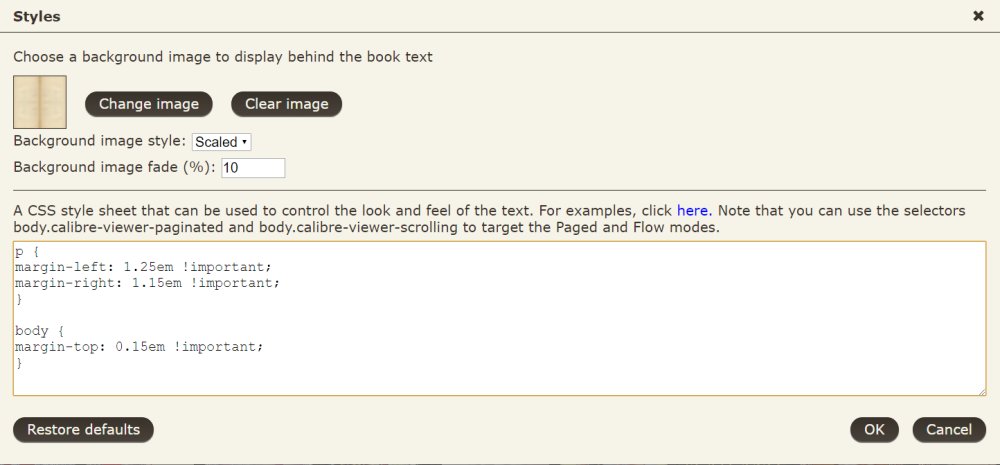This screenshot has height=465, width=1000.
Task: Place cursor on the margin-top CSS line
Action: 139,346
